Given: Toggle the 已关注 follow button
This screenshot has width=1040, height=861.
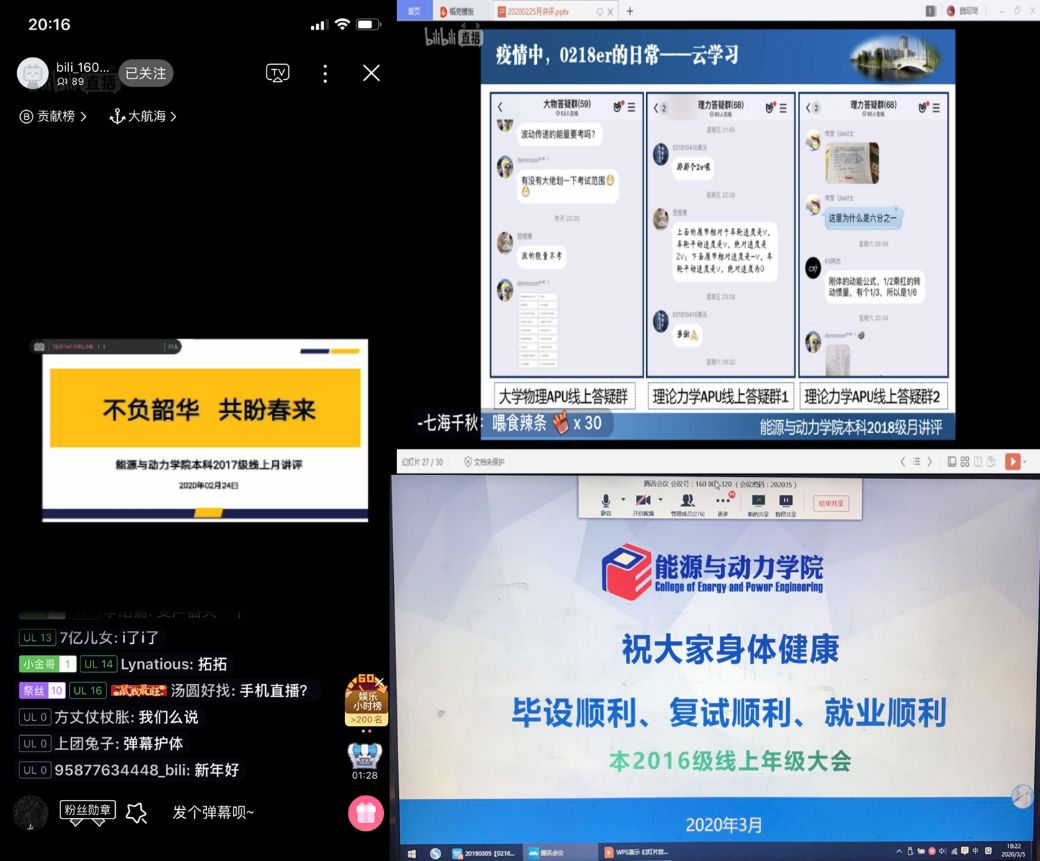Looking at the screenshot, I should pyautogui.click(x=146, y=73).
